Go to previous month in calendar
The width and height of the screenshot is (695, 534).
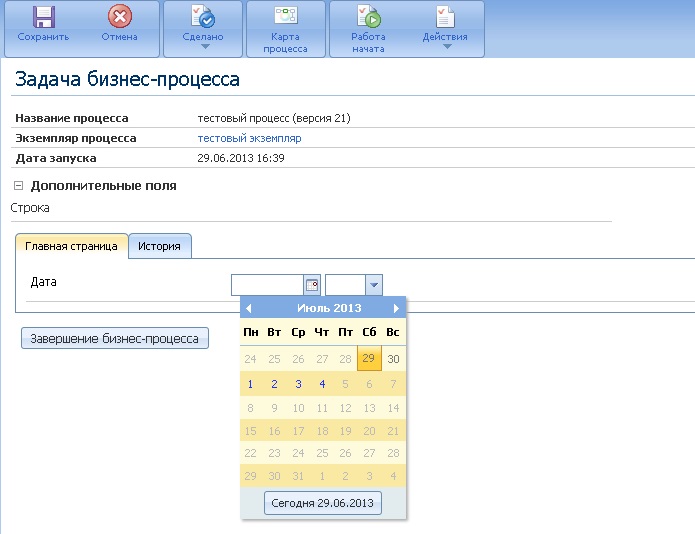249,309
